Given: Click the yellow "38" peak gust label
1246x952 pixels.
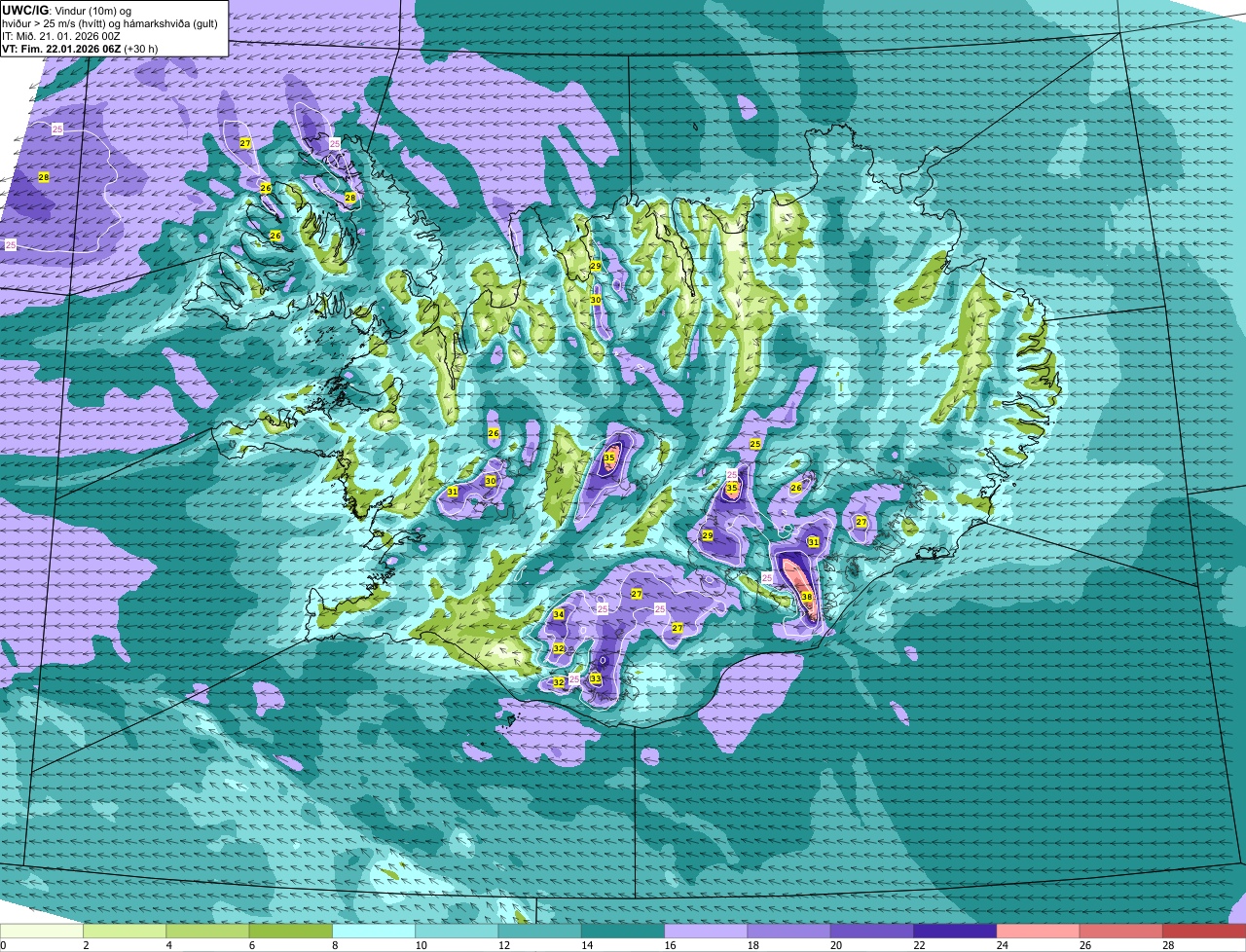Looking at the screenshot, I should tap(807, 597).
